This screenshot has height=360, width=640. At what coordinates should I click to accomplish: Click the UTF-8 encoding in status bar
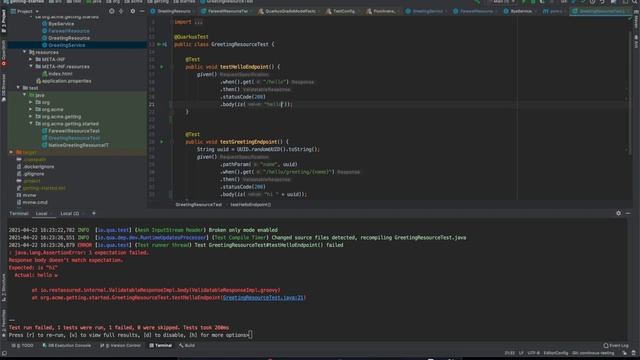[x=533, y=353]
